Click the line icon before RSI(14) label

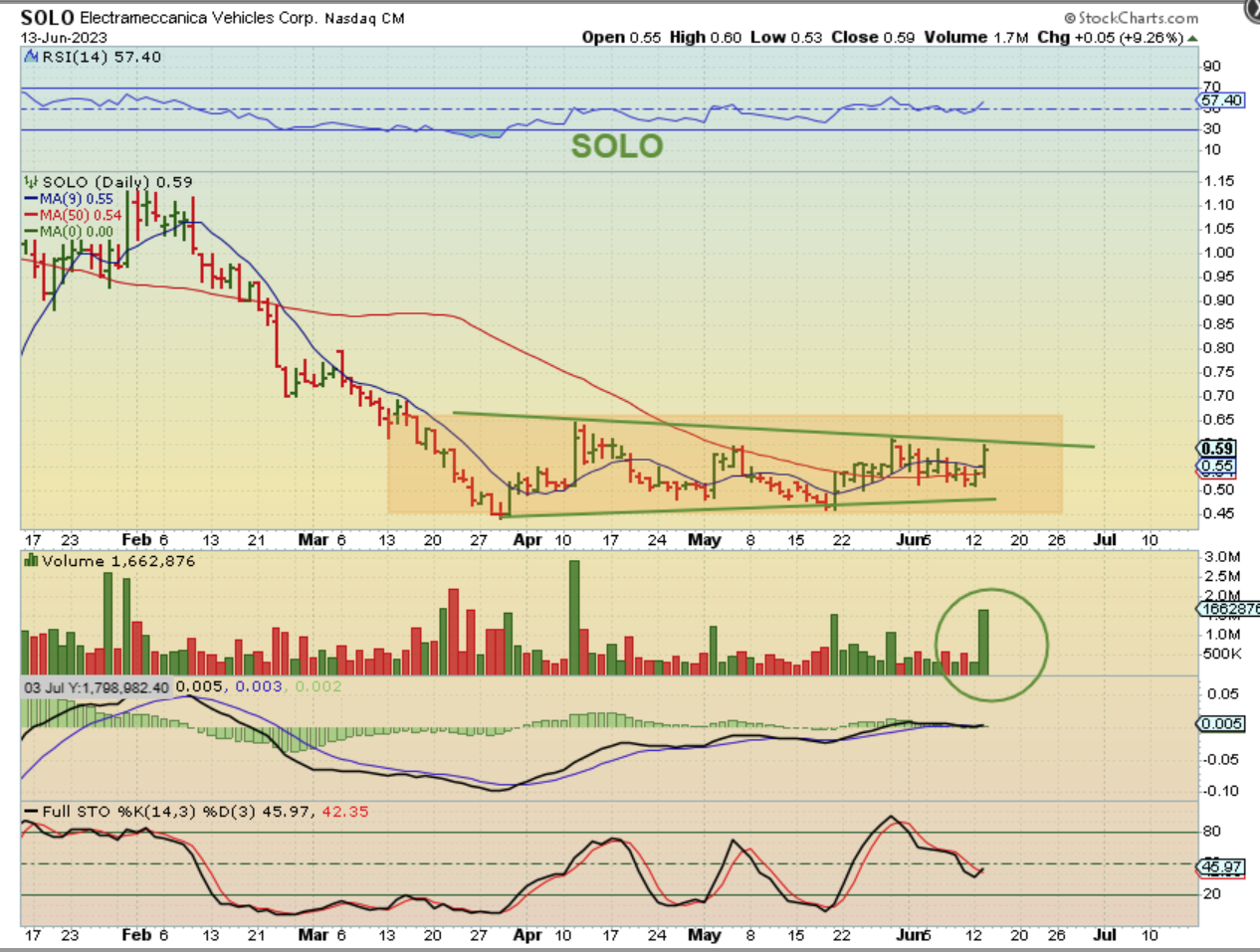click(x=31, y=58)
